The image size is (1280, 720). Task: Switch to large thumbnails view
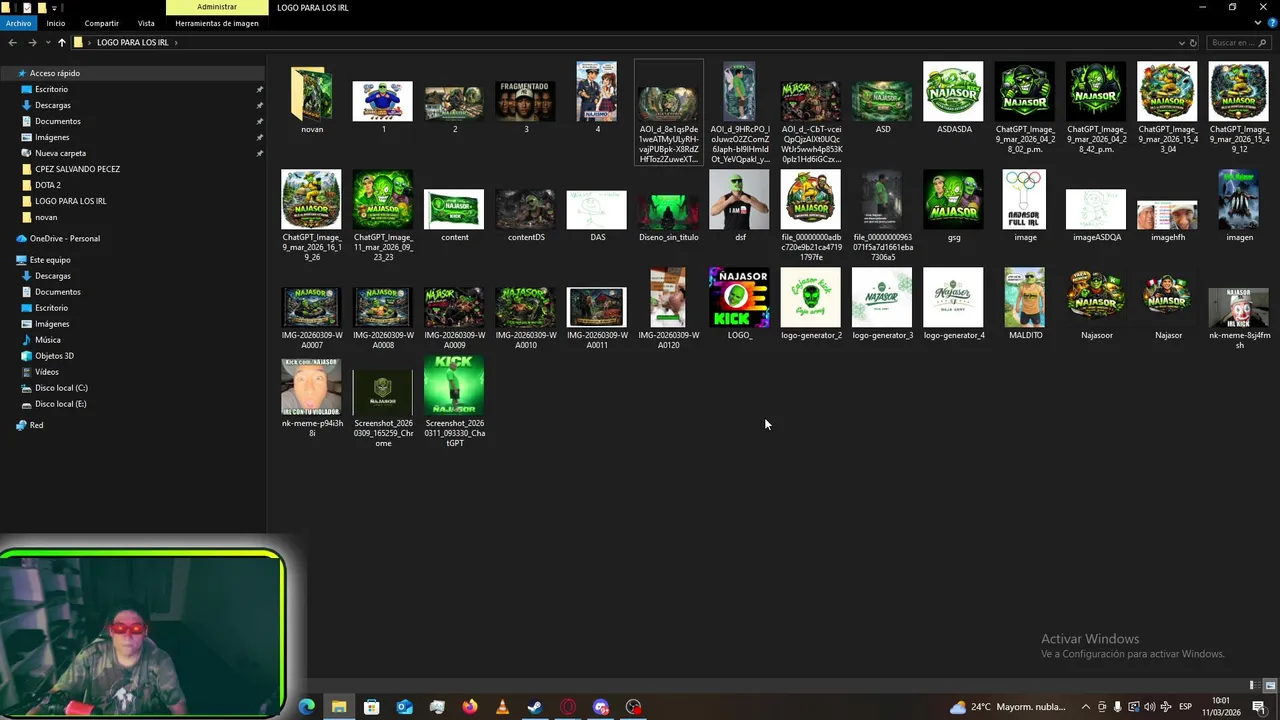coord(1270,686)
